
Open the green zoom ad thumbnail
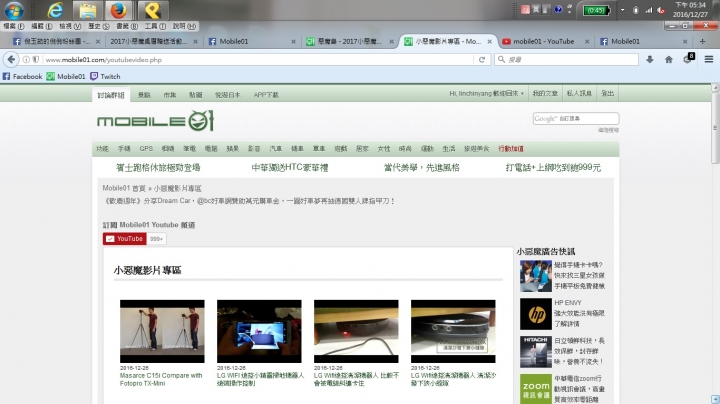pyautogui.click(x=536, y=389)
